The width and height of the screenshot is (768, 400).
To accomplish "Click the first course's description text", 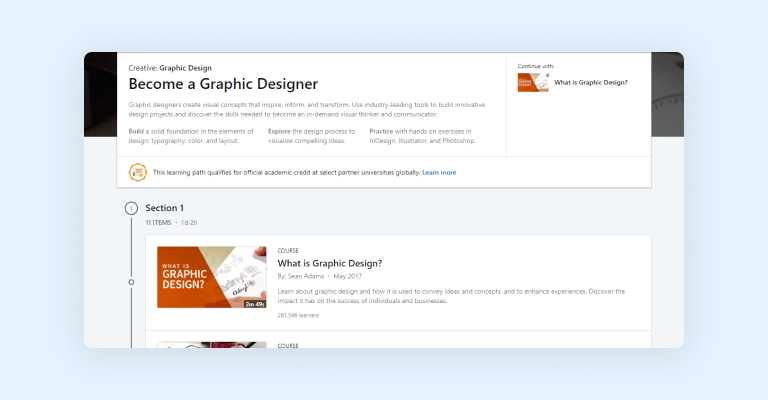I will [x=450, y=295].
